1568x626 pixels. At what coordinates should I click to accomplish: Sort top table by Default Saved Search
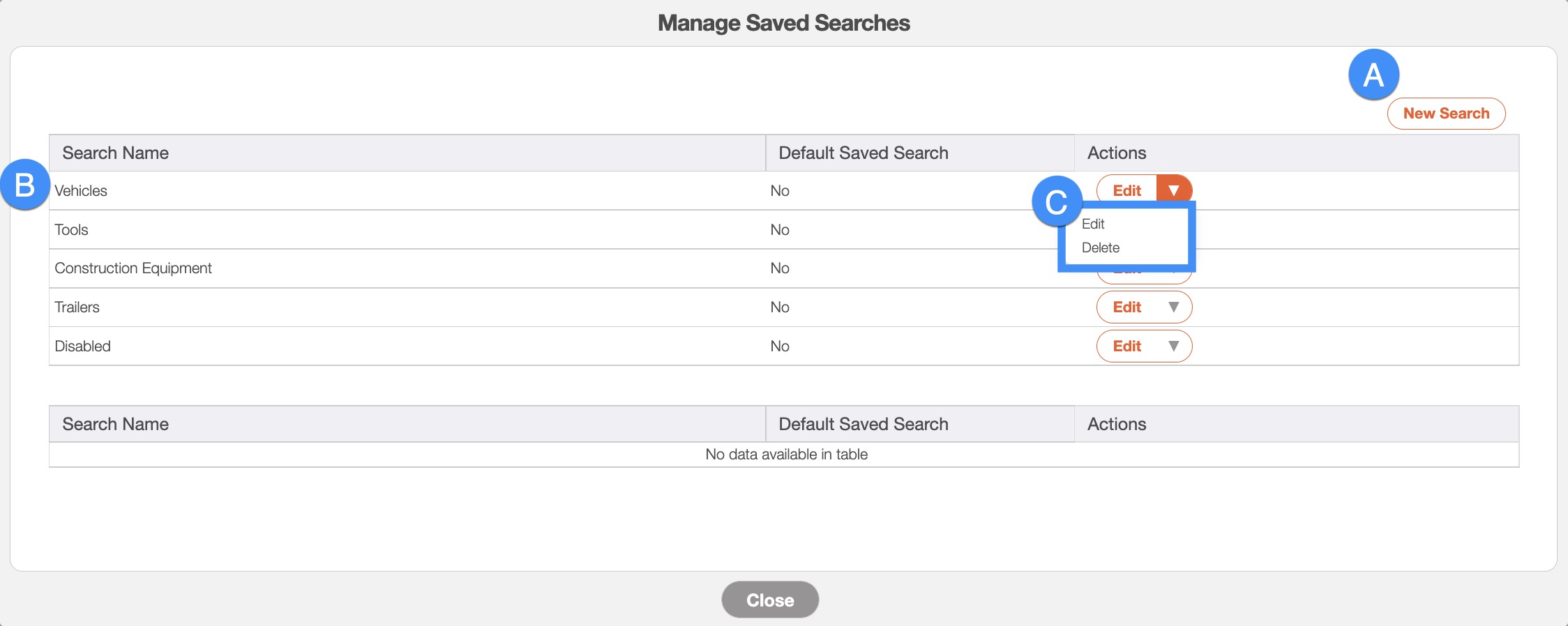click(x=863, y=153)
